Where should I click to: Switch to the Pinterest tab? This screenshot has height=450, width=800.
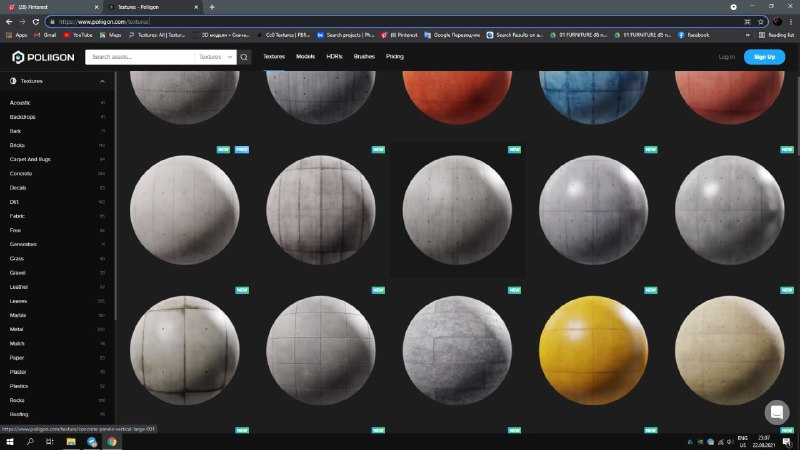pyautogui.click(x=51, y=7)
